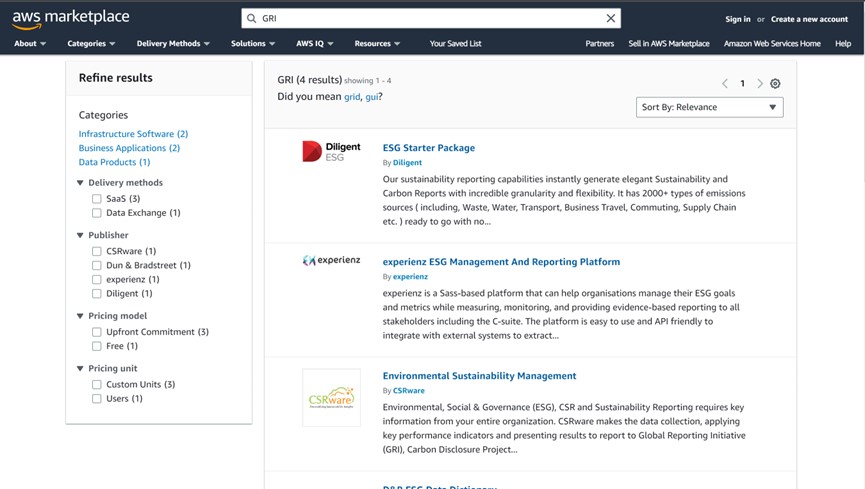Click the experienz logo thumbnail
The width and height of the screenshot is (865, 489).
[331, 260]
